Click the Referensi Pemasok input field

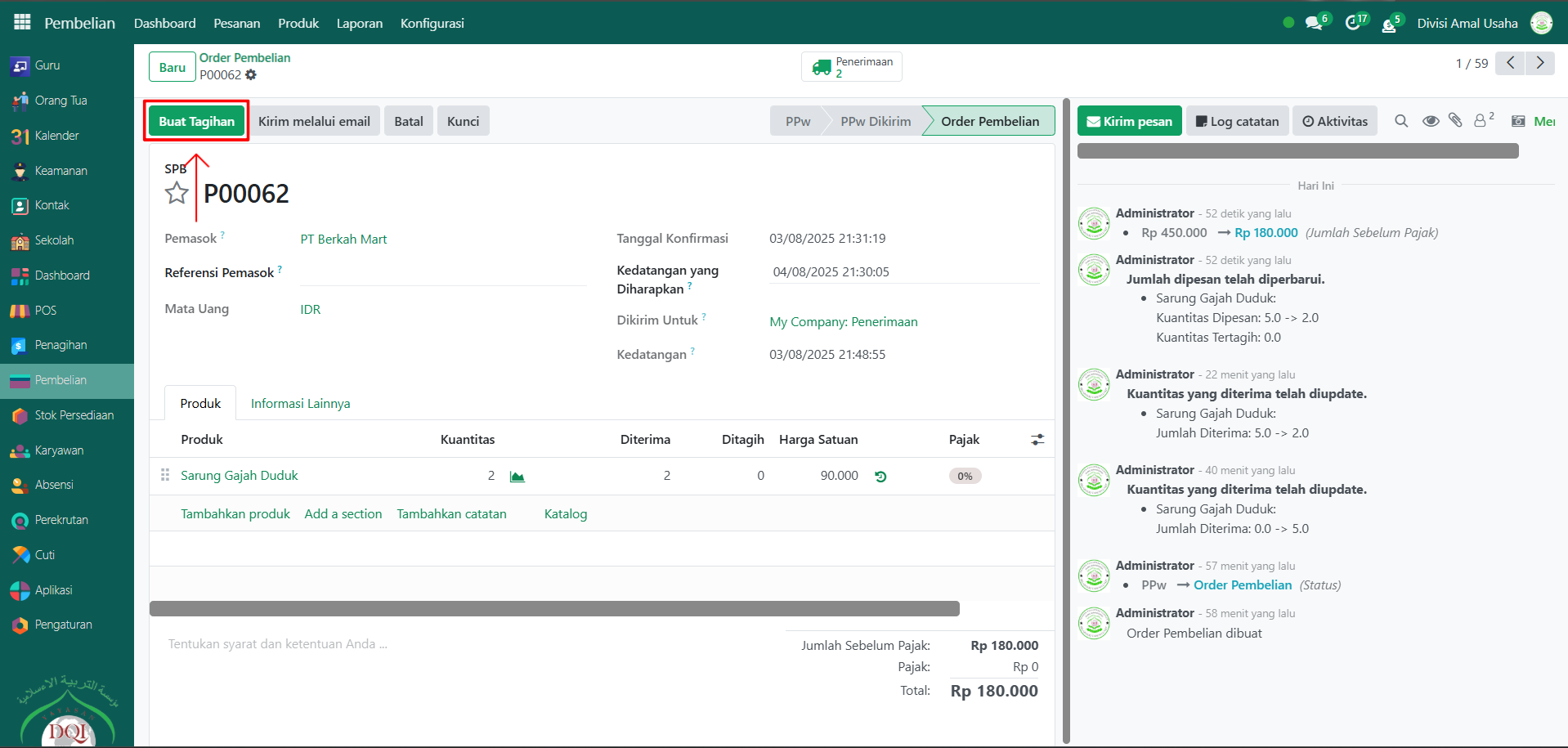[442, 273]
